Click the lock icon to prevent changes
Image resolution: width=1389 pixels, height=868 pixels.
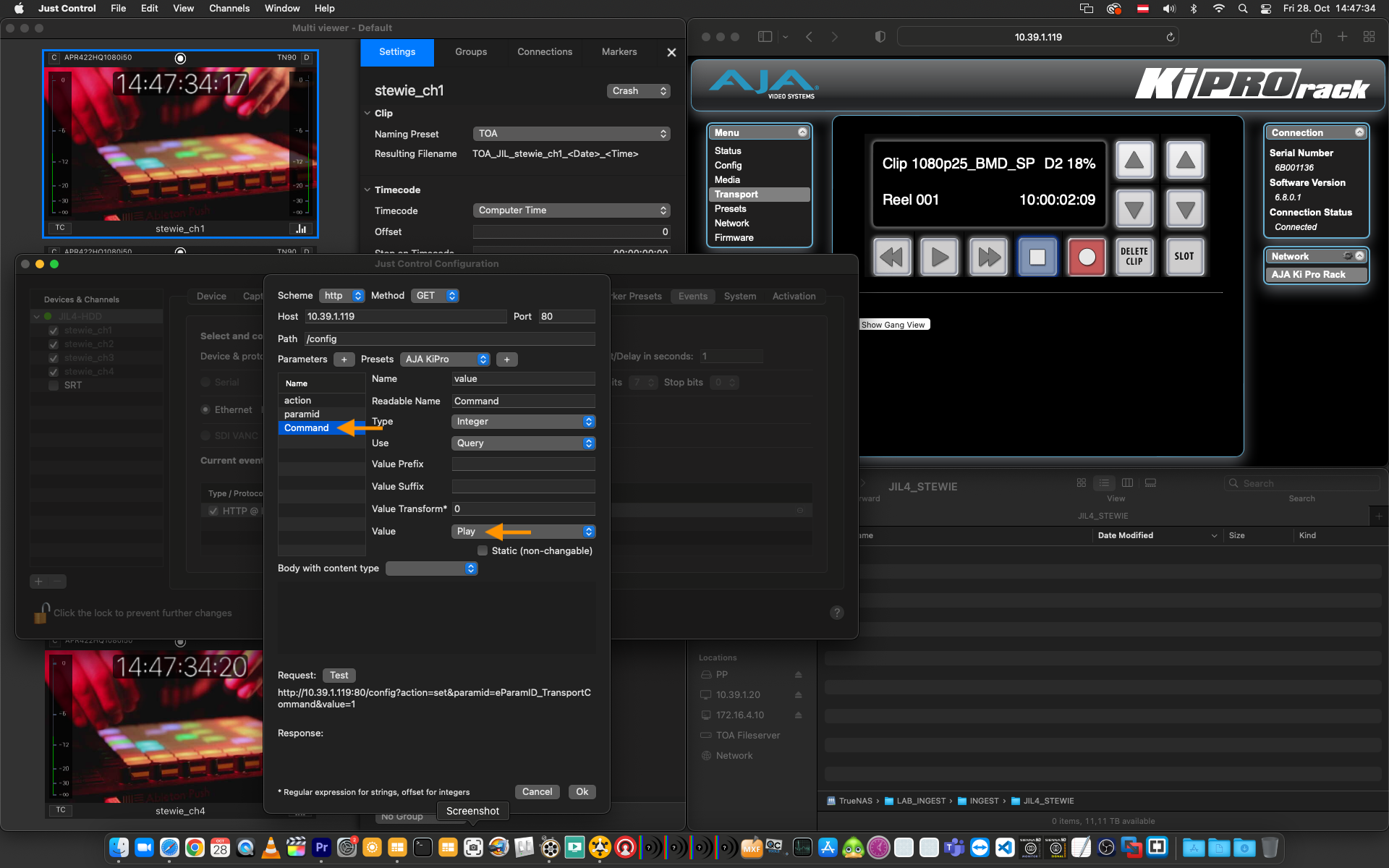click(x=42, y=613)
